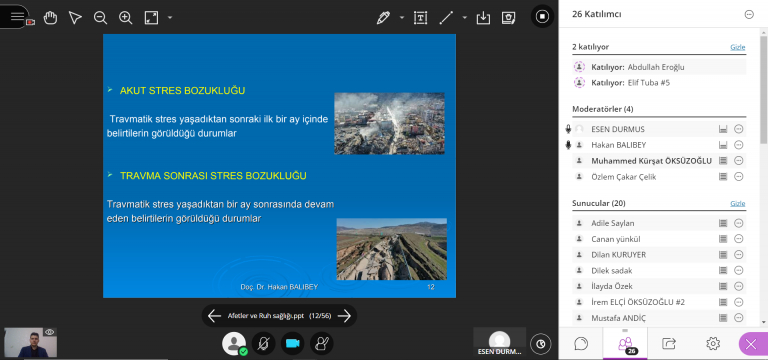Open the session menu hamburger icon
Screen dimensions: 768x360
[17, 16]
